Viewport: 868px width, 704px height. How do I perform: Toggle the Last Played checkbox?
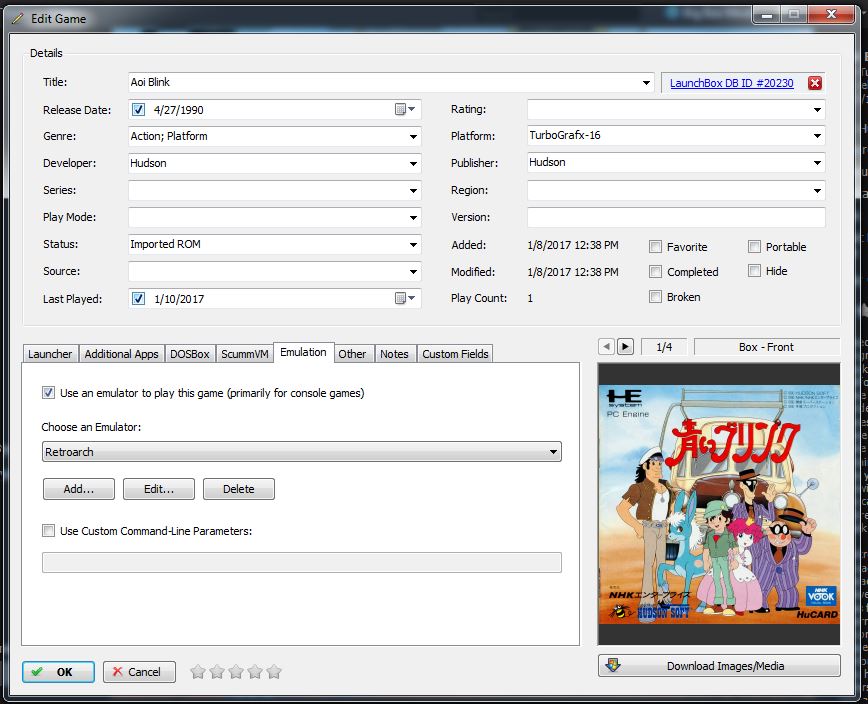[x=138, y=299]
